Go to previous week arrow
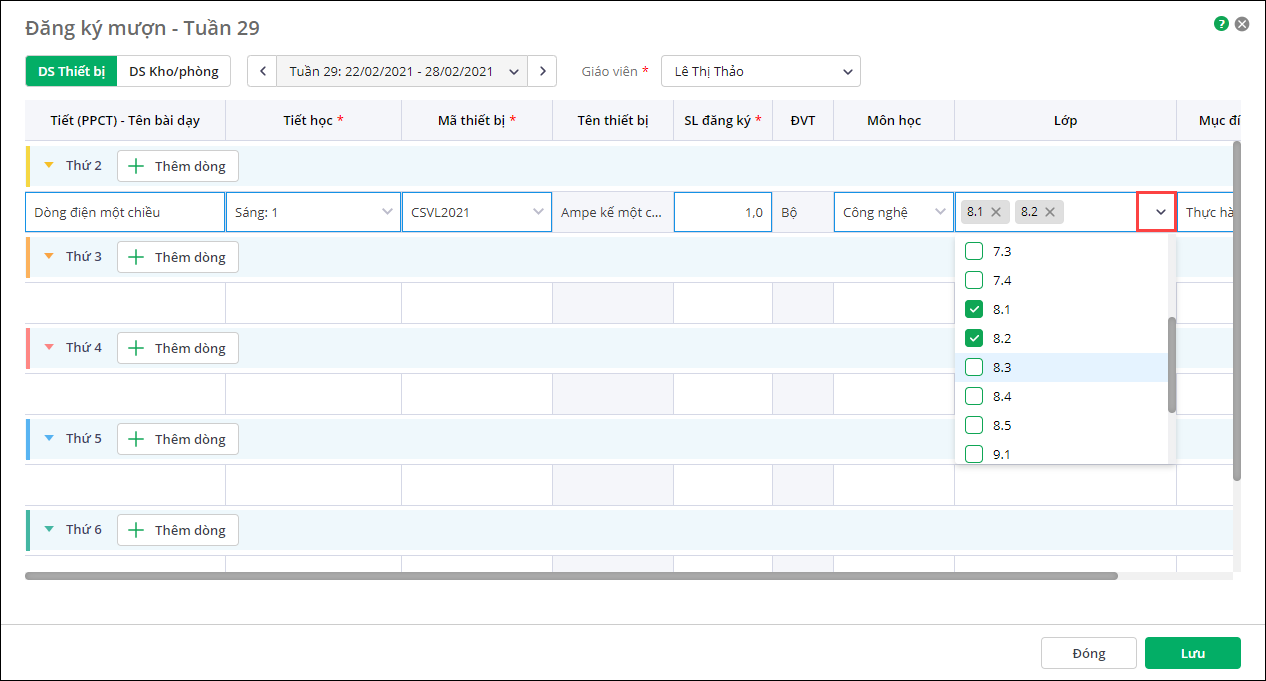1266x681 pixels. (262, 71)
